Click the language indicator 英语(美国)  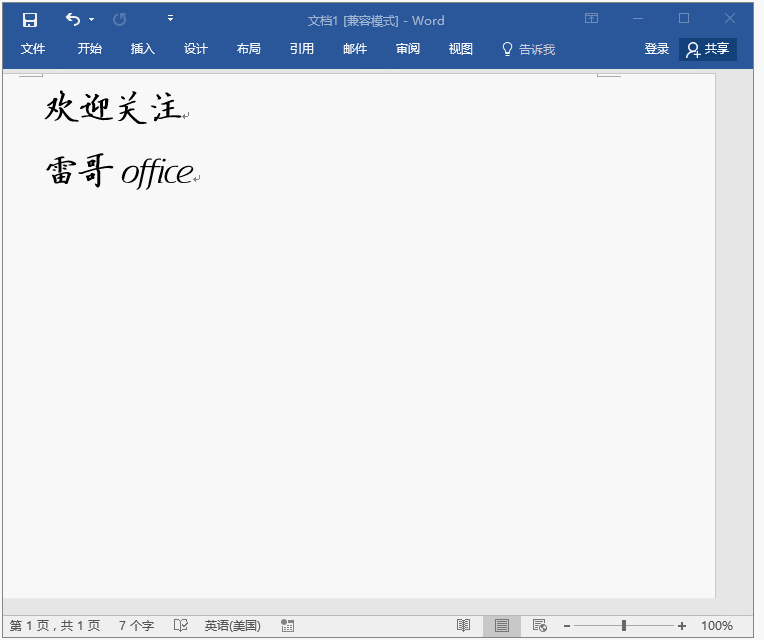[x=232, y=625]
